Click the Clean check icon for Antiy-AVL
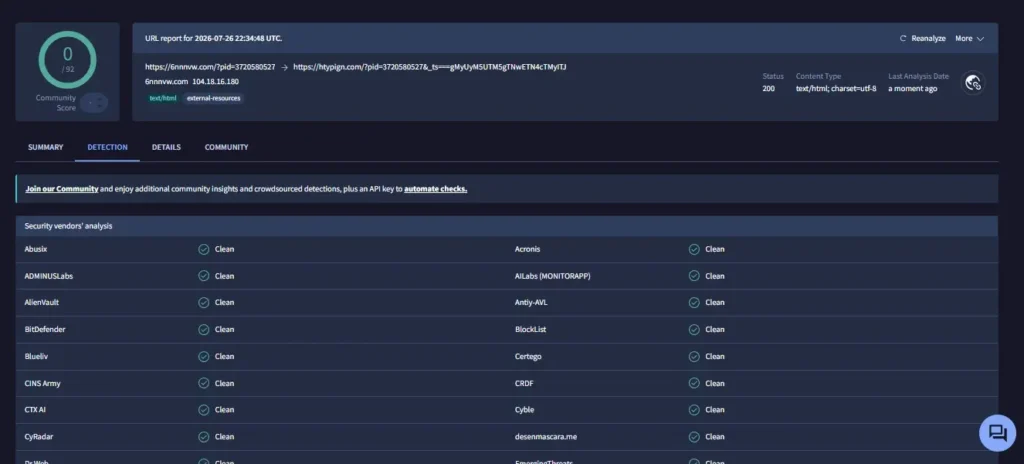Screen dimensions: 1024x464 [694, 303]
